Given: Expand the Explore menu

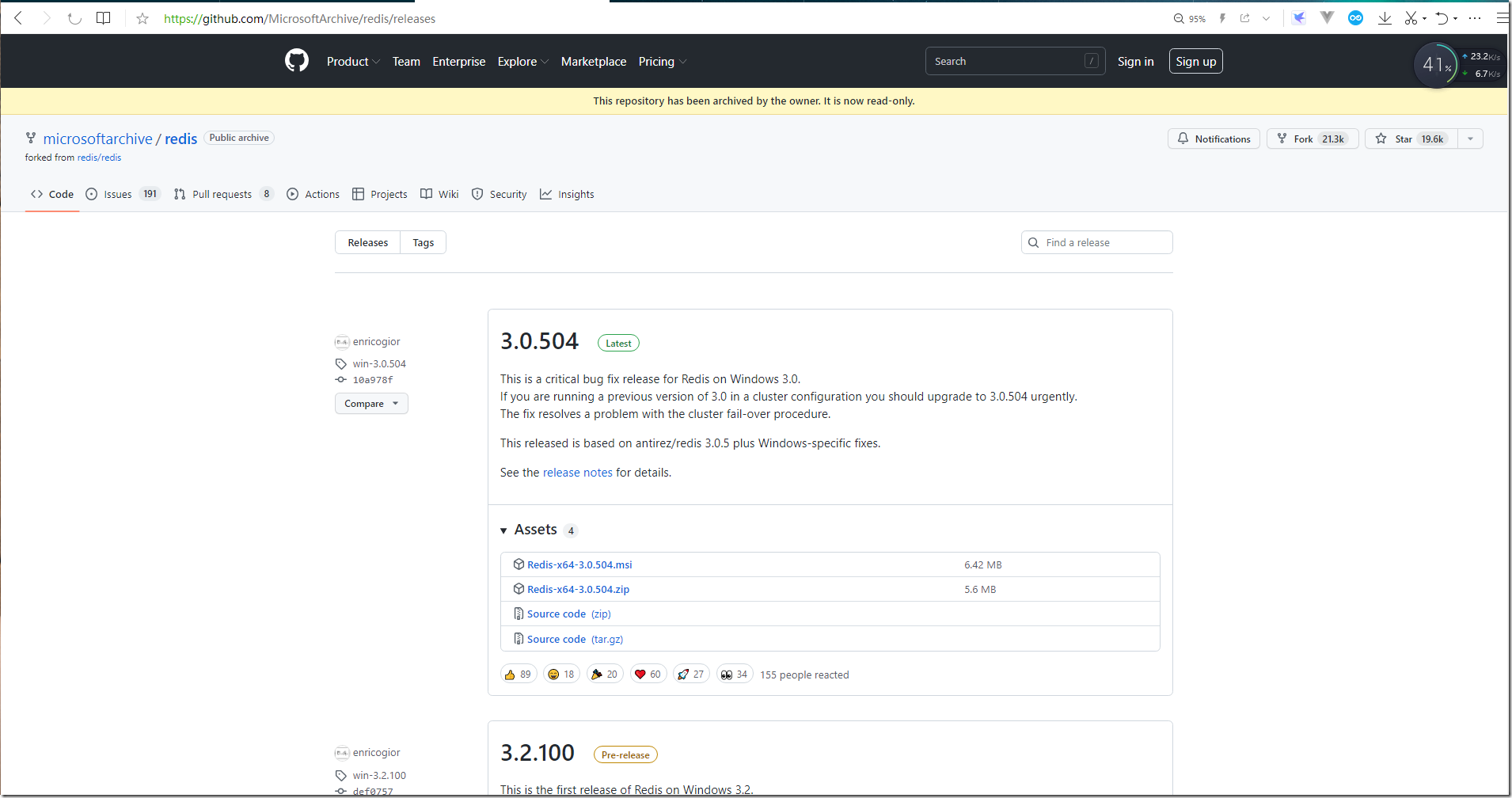Looking at the screenshot, I should 522,62.
